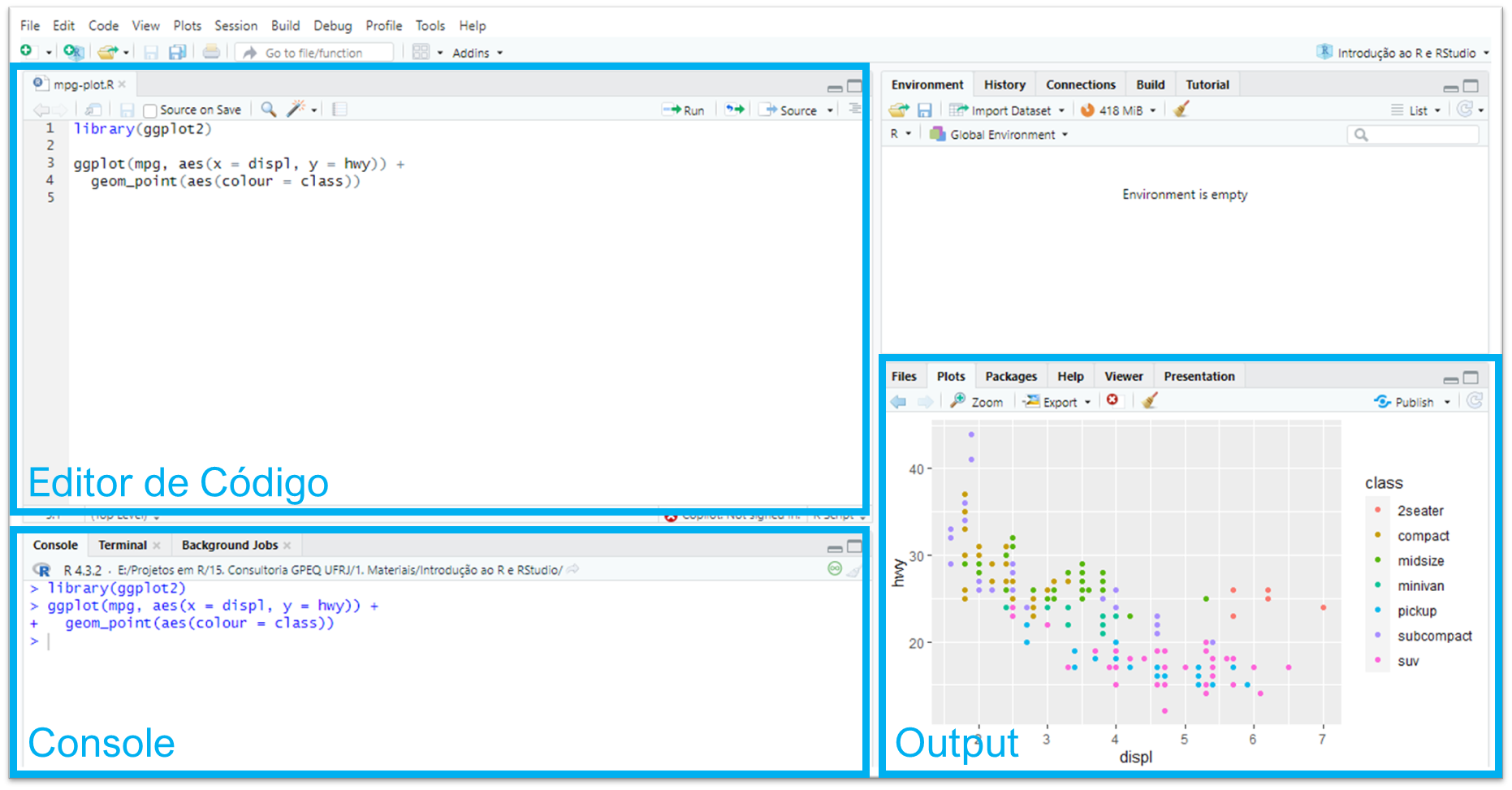Screen dimensions: 1512x790
Task: Open the Global Environment dropdown
Action: click(999, 134)
